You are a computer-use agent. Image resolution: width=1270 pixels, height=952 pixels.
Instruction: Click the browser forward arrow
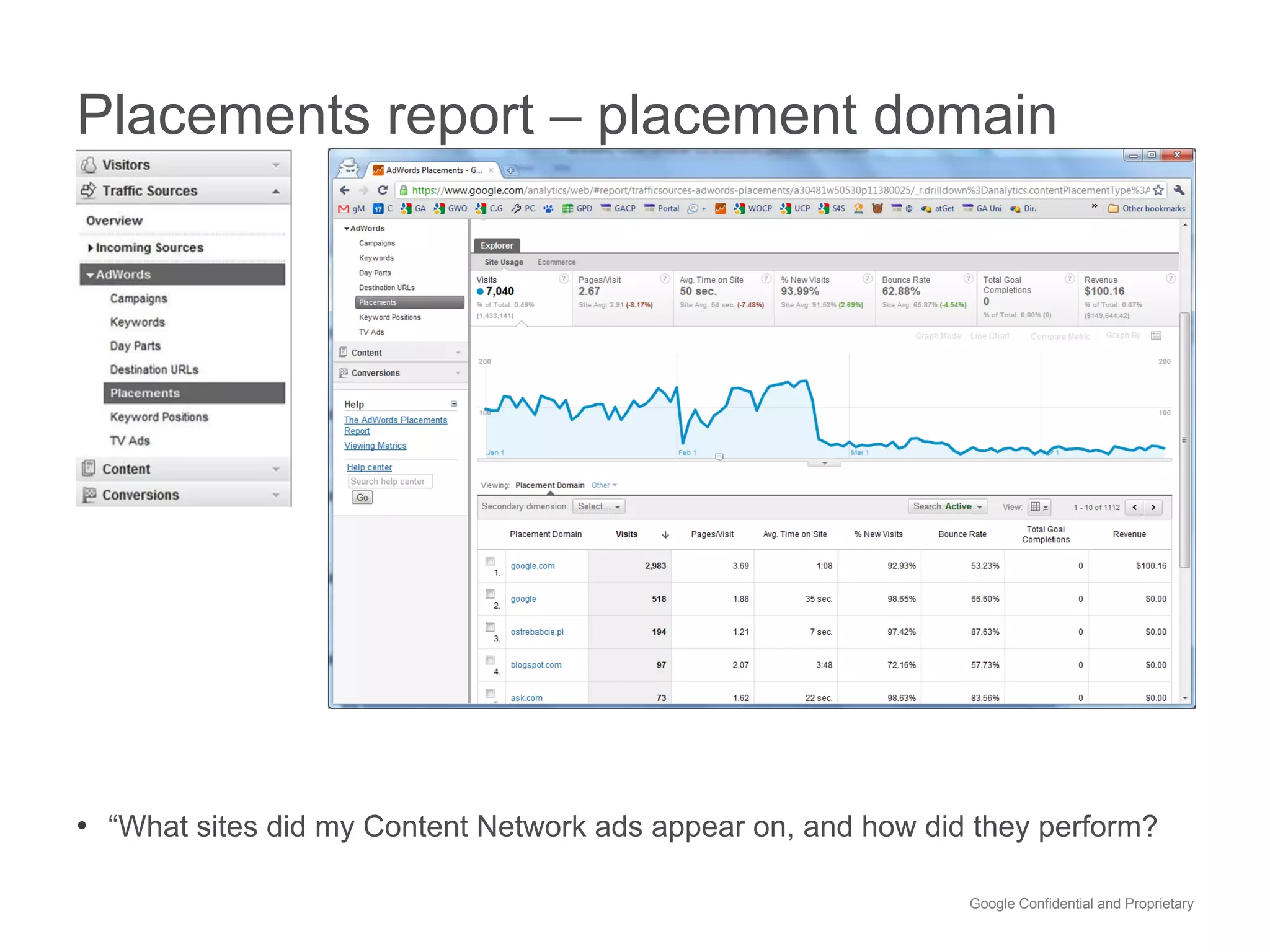pos(364,190)
